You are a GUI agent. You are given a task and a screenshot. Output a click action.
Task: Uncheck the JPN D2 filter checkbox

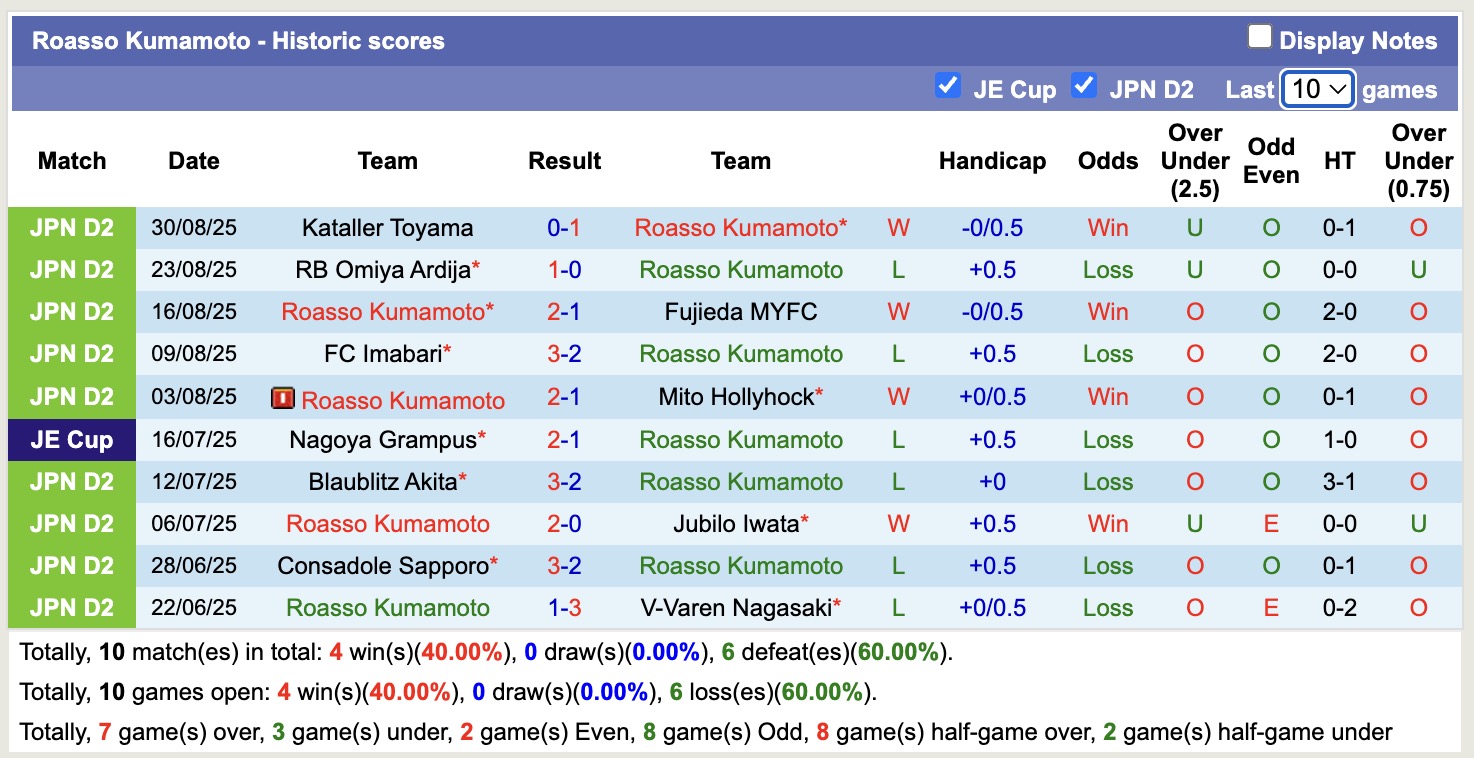click(1083, 87)
